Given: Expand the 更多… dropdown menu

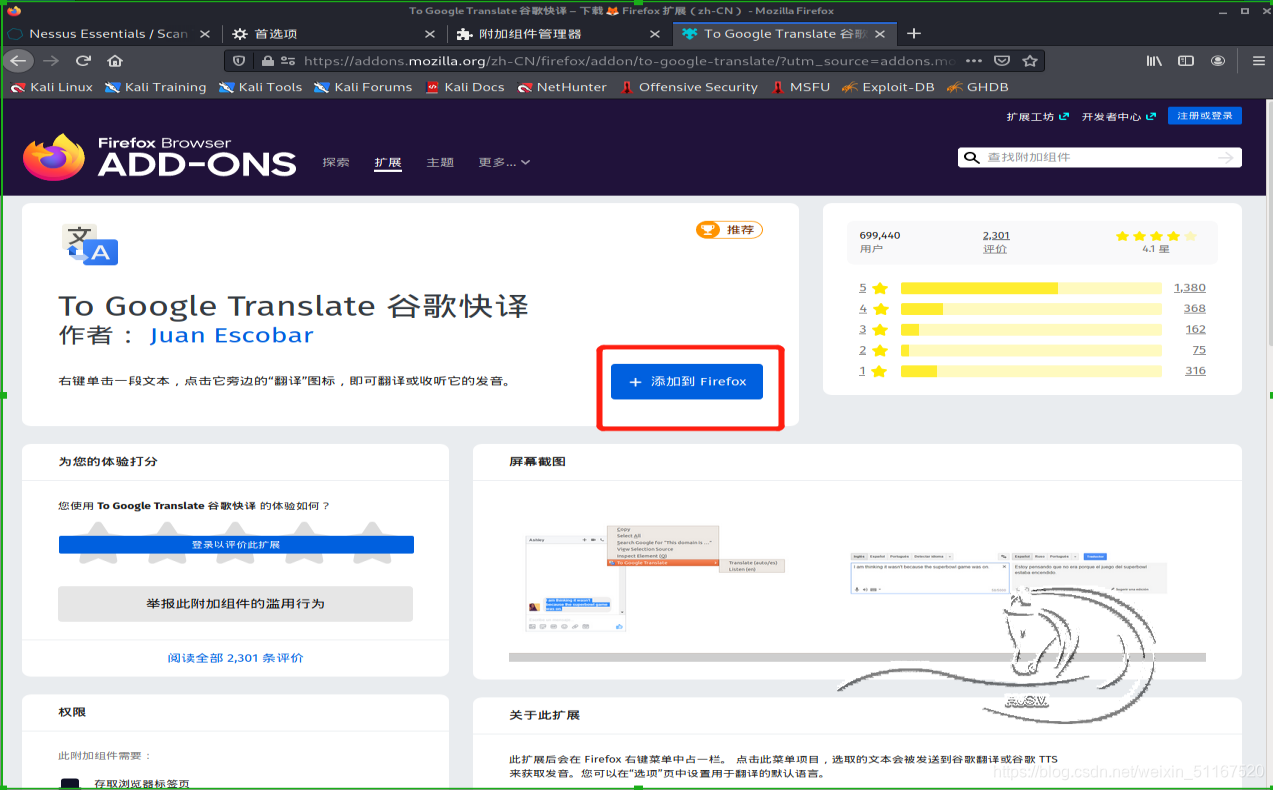Looking at the screenshot, I should point(504,162).
